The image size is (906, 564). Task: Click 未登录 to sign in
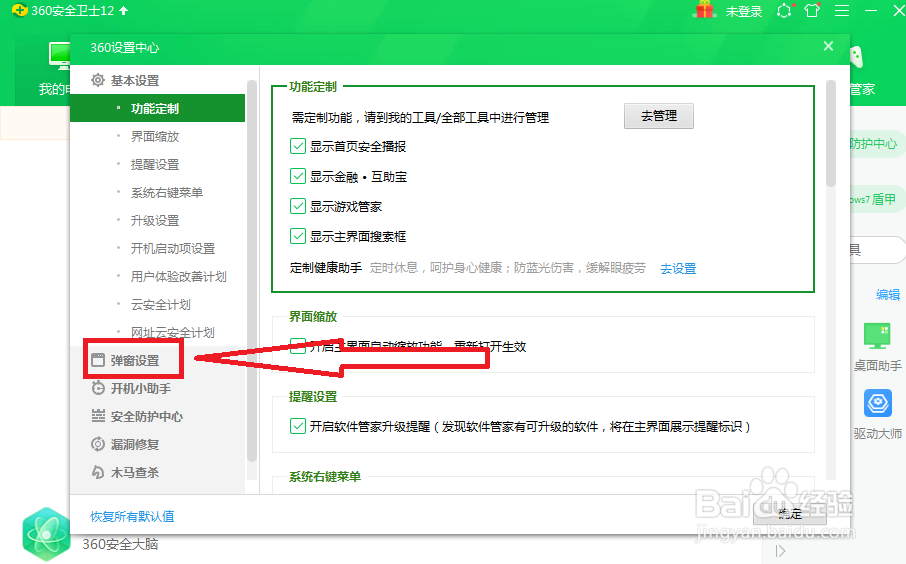[744, 12]
